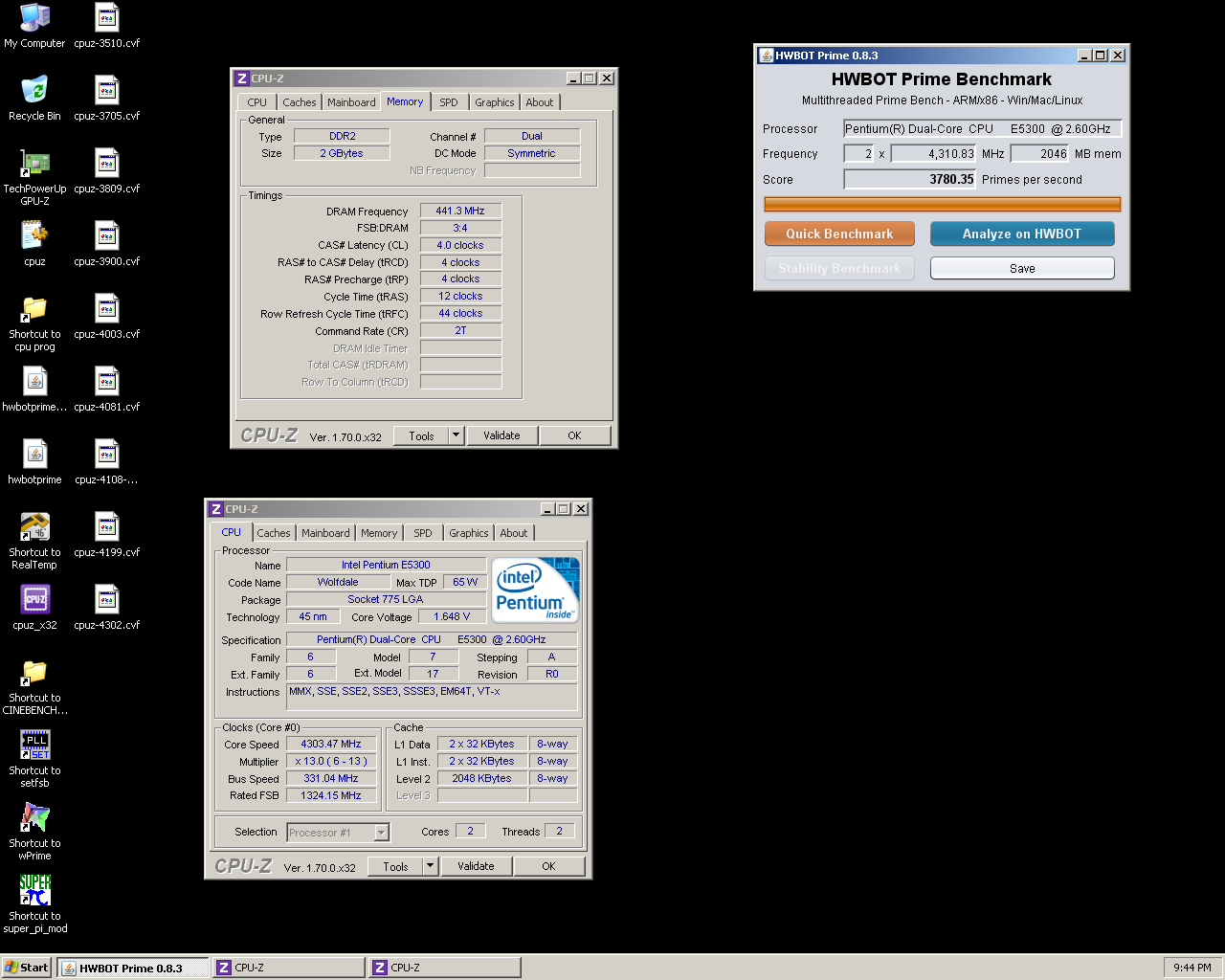
Task: Activate first CPU-Z taskbar button
Action: pyautogui.click(x=288, y=968)
